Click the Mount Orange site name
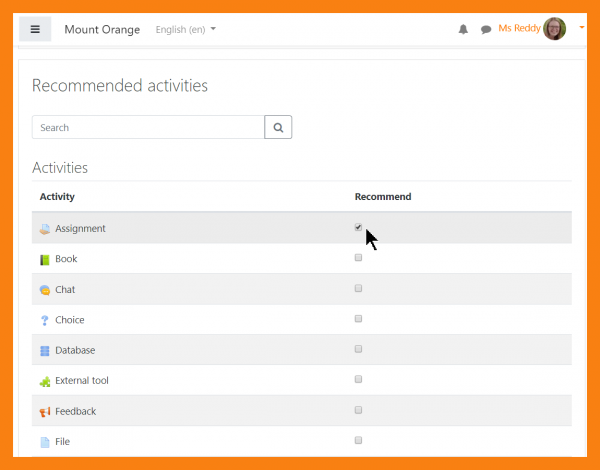600x470 pixels. pos(102,30)
